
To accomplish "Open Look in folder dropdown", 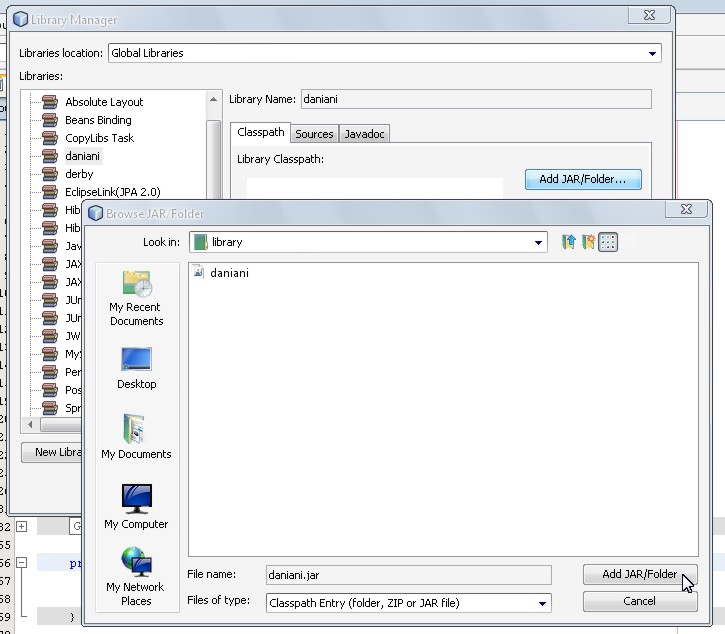I will coord(538,242).
